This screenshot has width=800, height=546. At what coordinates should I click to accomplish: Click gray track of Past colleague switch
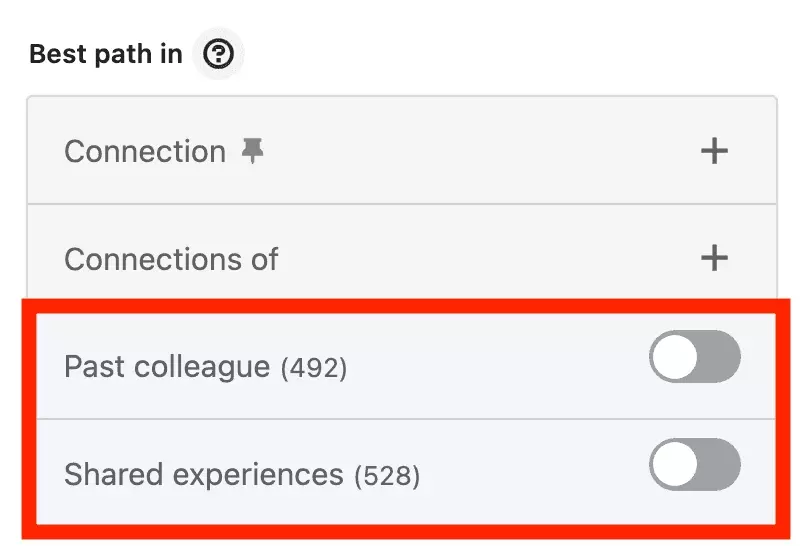[720, 357]
